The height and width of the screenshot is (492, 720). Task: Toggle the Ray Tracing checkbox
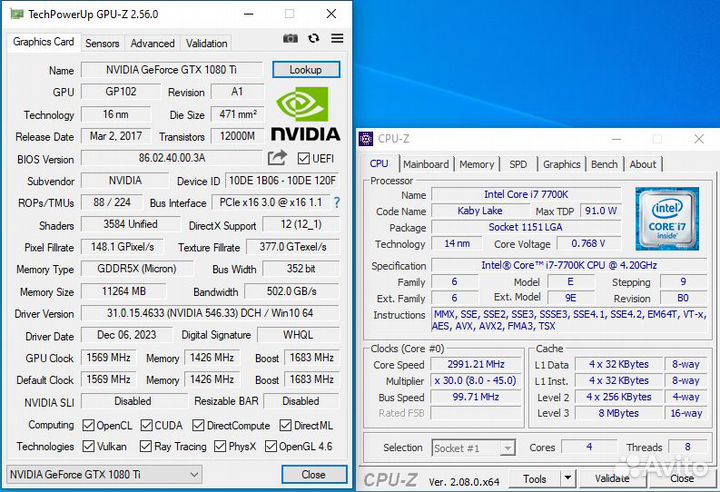[146, 446]
